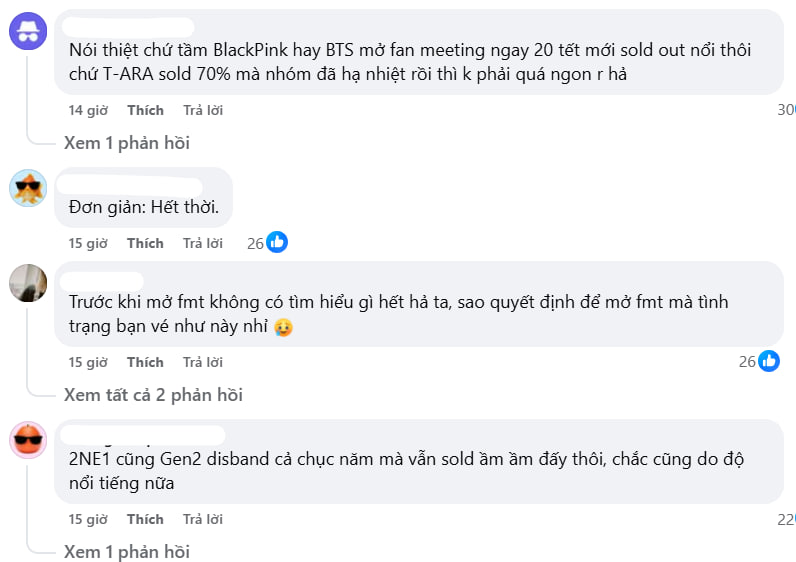Click the blue like reaction icon under 'Đơn giản: Hết thời.'
Screen dimensions: 796x562
point(277,242)
